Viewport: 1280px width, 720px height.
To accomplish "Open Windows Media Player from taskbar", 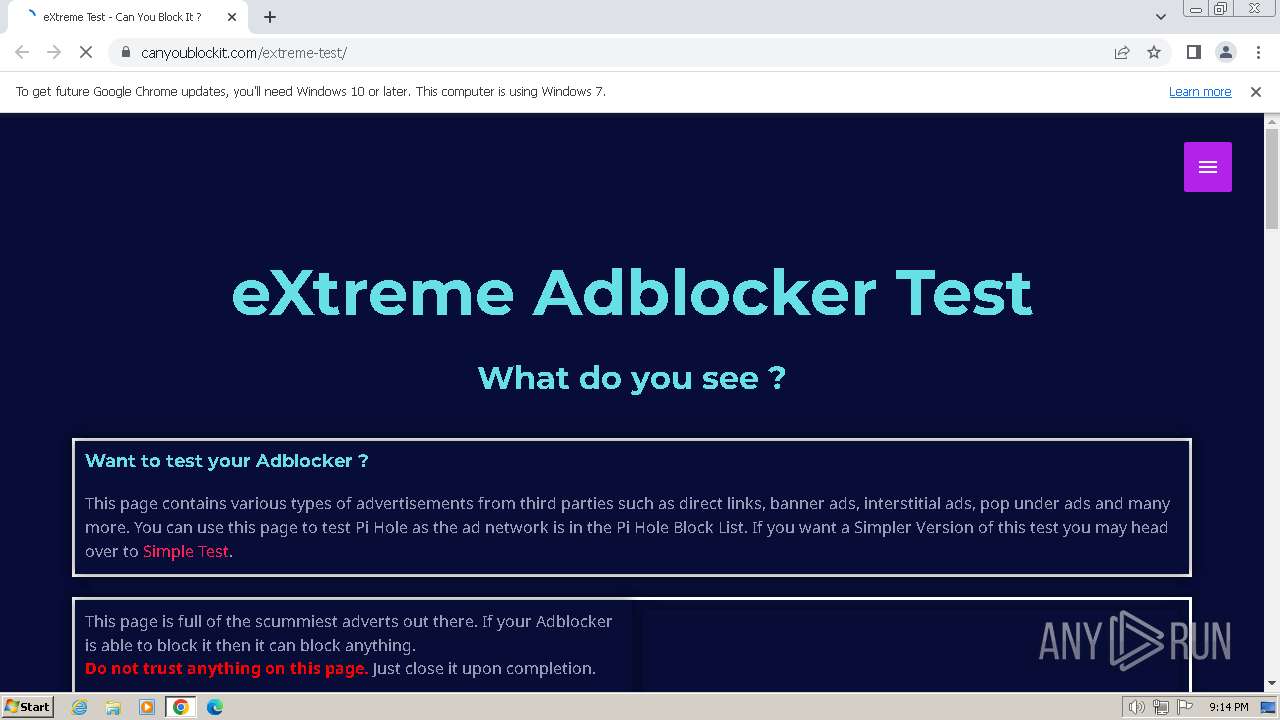I will pos(147,707).
